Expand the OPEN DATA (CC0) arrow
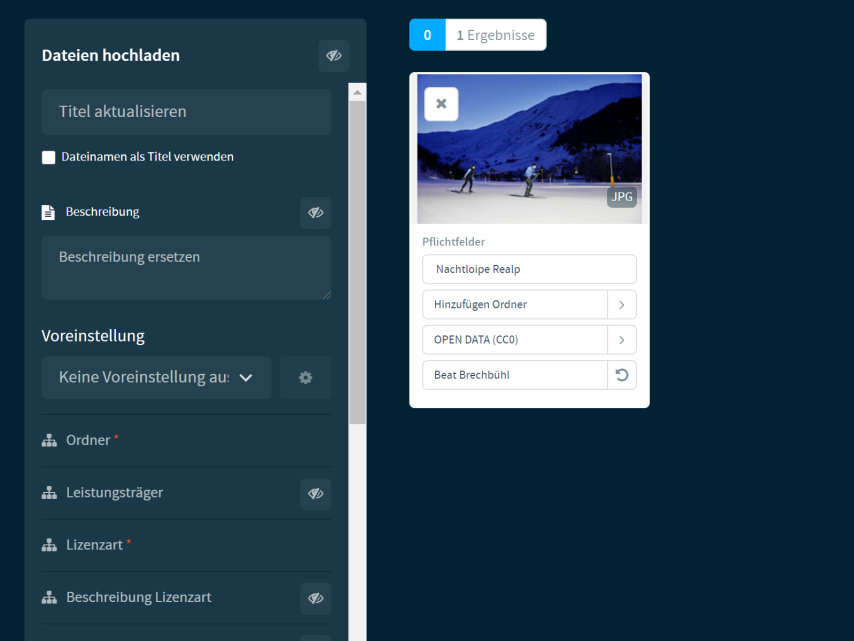This screenshot has width=854, height=641. [621, 340]
